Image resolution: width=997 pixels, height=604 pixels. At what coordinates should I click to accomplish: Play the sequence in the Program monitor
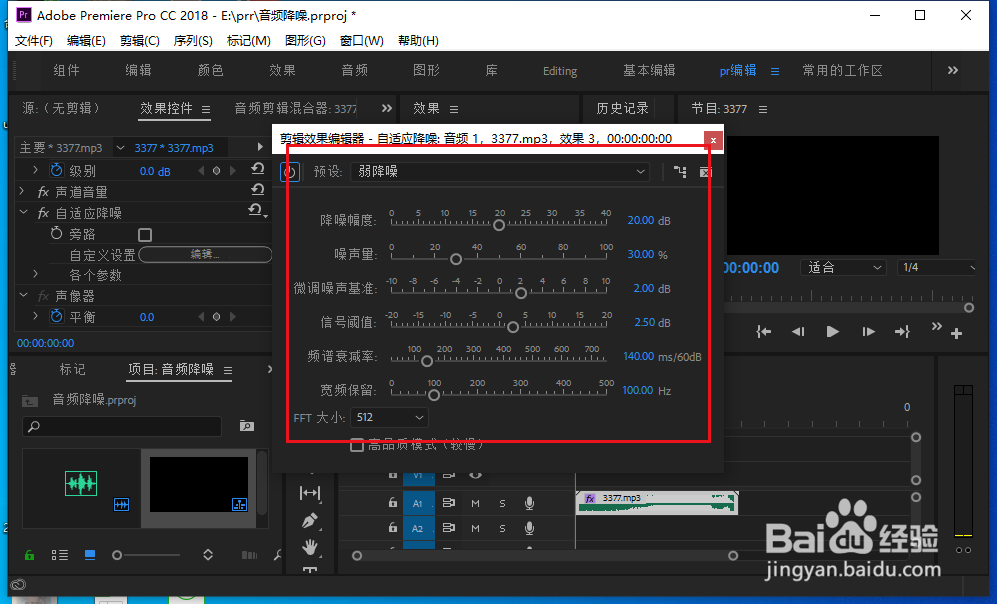(x=832, y=331)
